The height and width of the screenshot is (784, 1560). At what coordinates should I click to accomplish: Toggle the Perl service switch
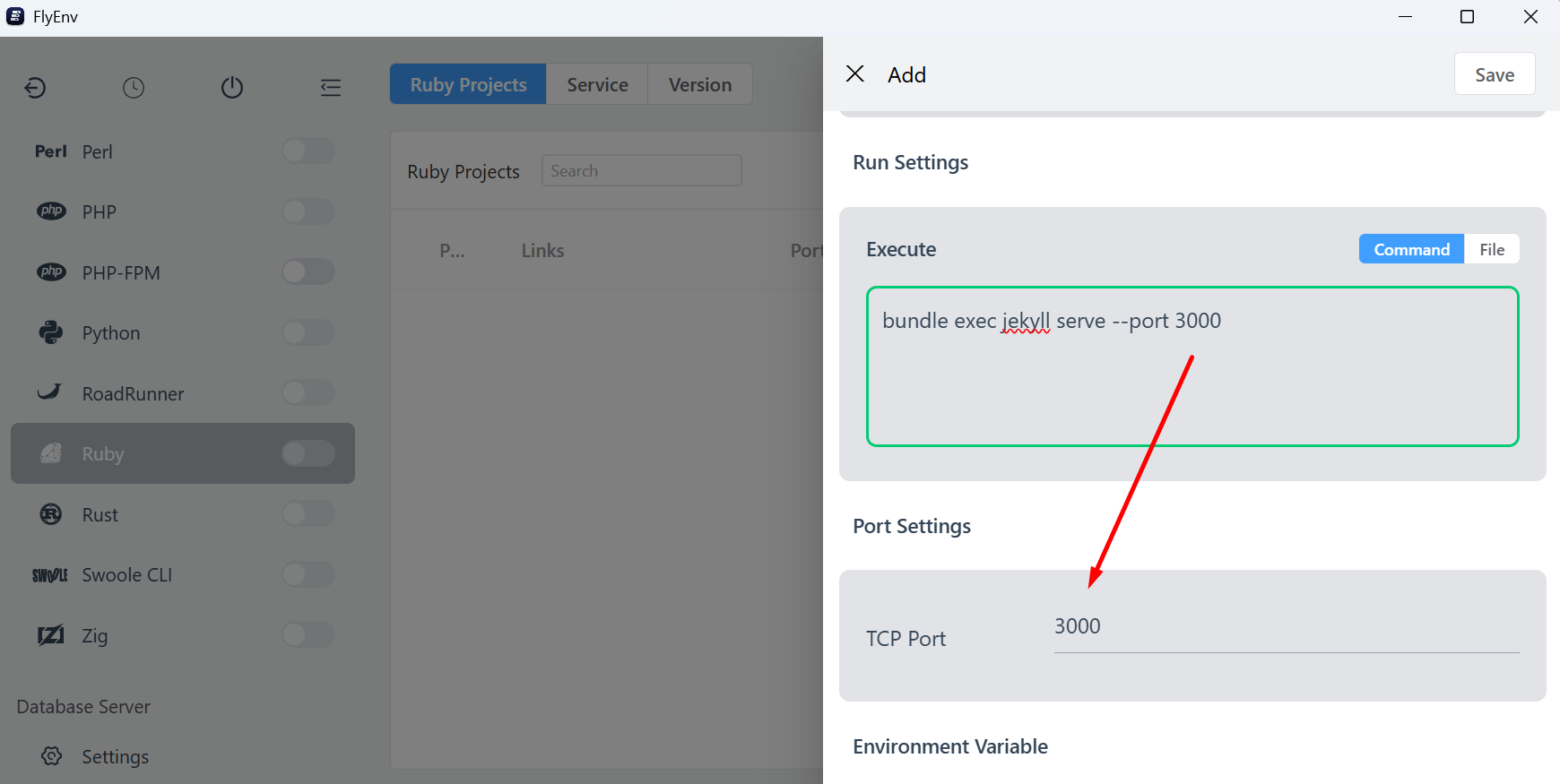point(308,151)
